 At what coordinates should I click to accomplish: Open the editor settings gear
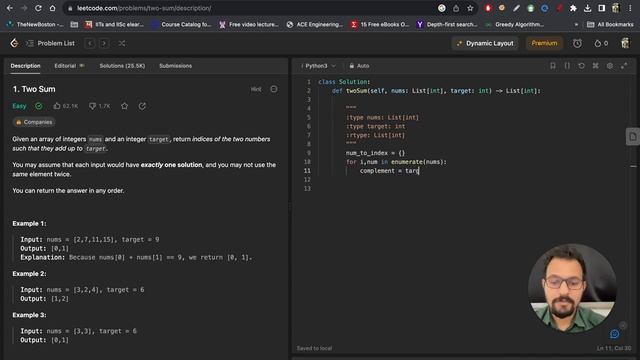610,66
